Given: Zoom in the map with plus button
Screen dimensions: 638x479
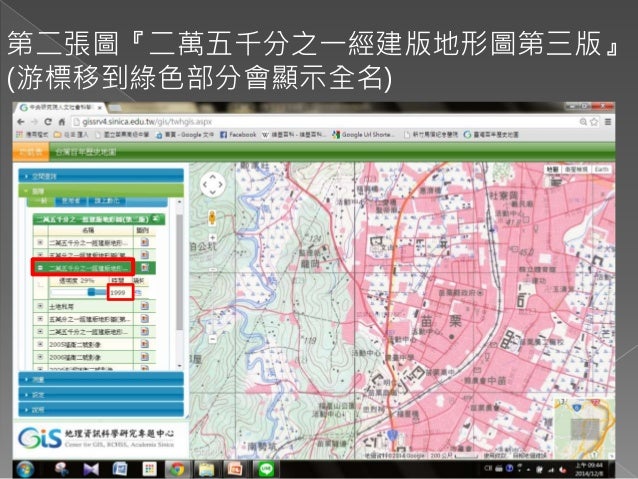Looking at the screenshot, I should click(x=212, y=237).
